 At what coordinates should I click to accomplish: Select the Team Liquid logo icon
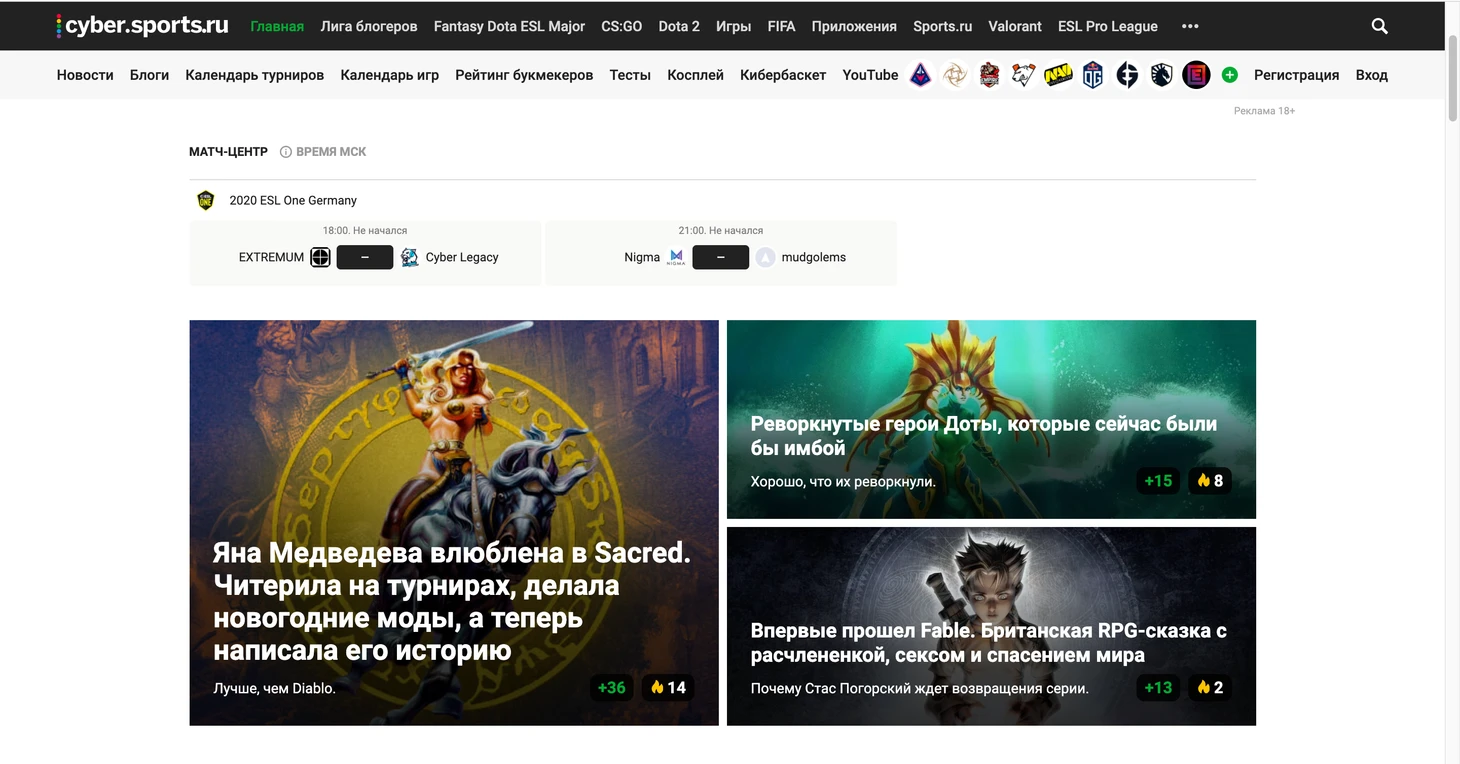pyautogui.click(x=1161, y=75)
